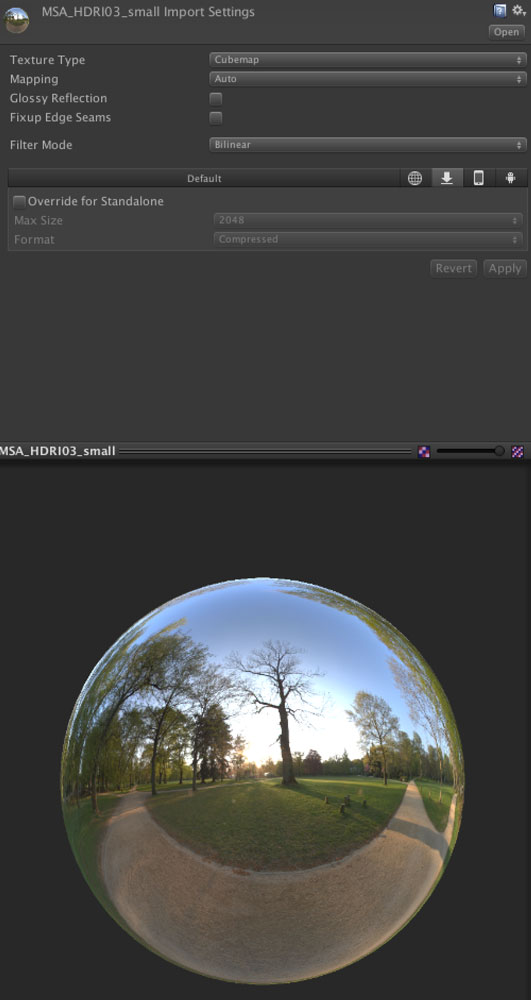Screen dimensions: 531x1000
Task: Select the web globe platform tab
Action: point(415,179)
